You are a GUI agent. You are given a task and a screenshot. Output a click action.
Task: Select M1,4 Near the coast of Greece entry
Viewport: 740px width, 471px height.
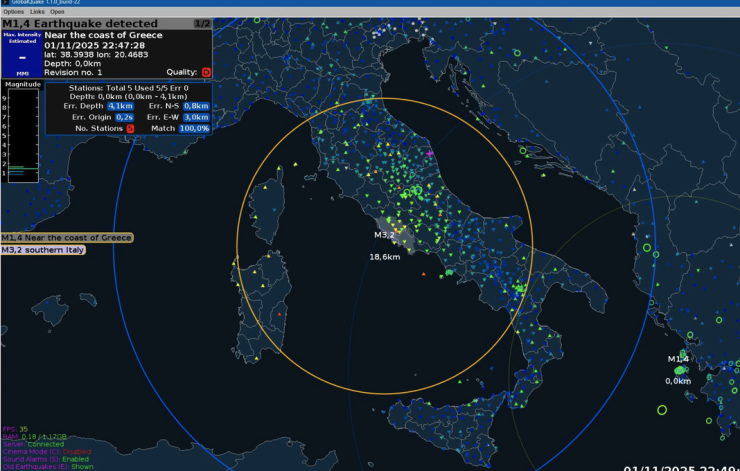tap(67, 238)
